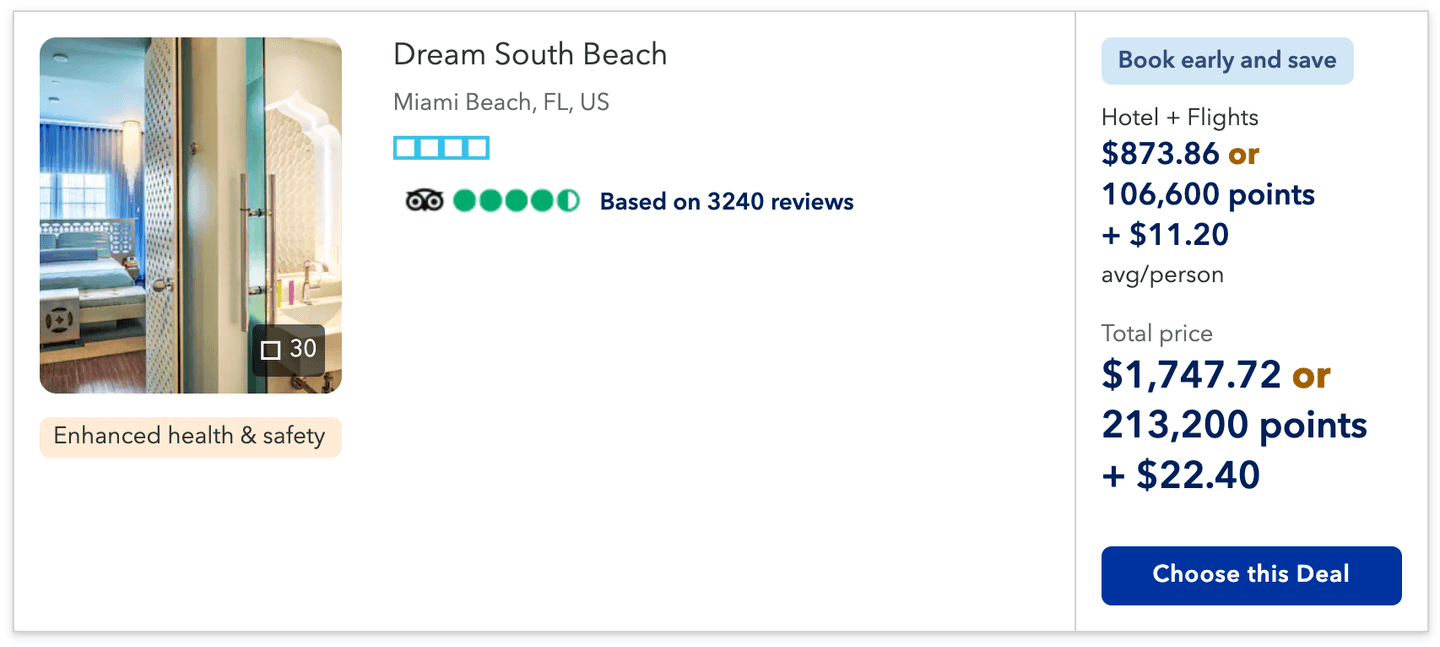Click the half-filled TripAdvisor rating circle
1440x647 pixels.
click(x=568, y=201)
